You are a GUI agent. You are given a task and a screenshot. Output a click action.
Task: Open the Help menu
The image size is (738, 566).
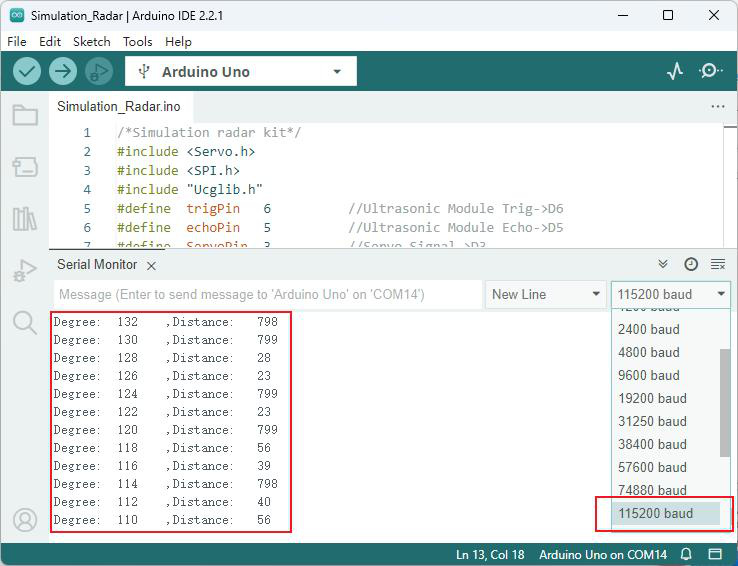point(178,41)
